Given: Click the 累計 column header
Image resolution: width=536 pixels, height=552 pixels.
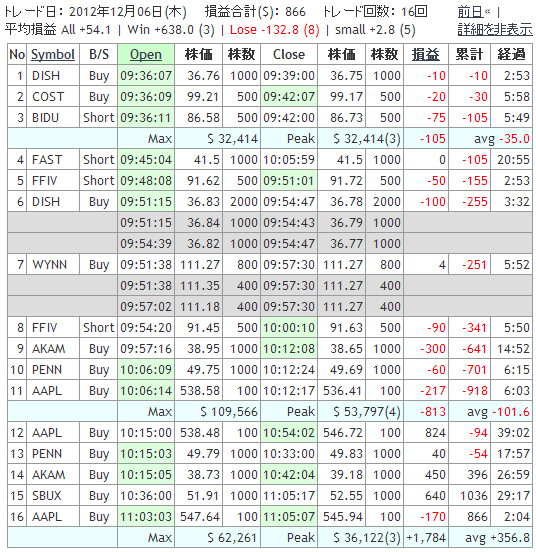Looking at the screenshot, I should 469,55.
